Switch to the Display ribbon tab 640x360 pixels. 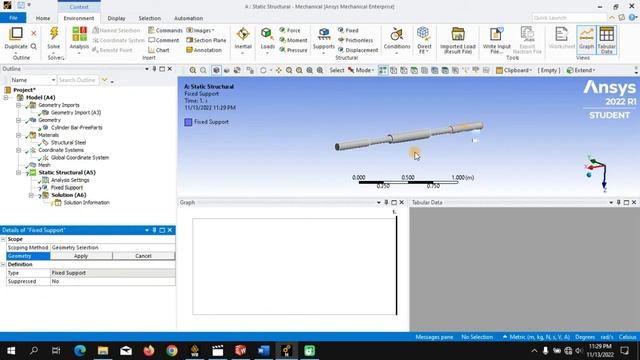tap(116, 18)
